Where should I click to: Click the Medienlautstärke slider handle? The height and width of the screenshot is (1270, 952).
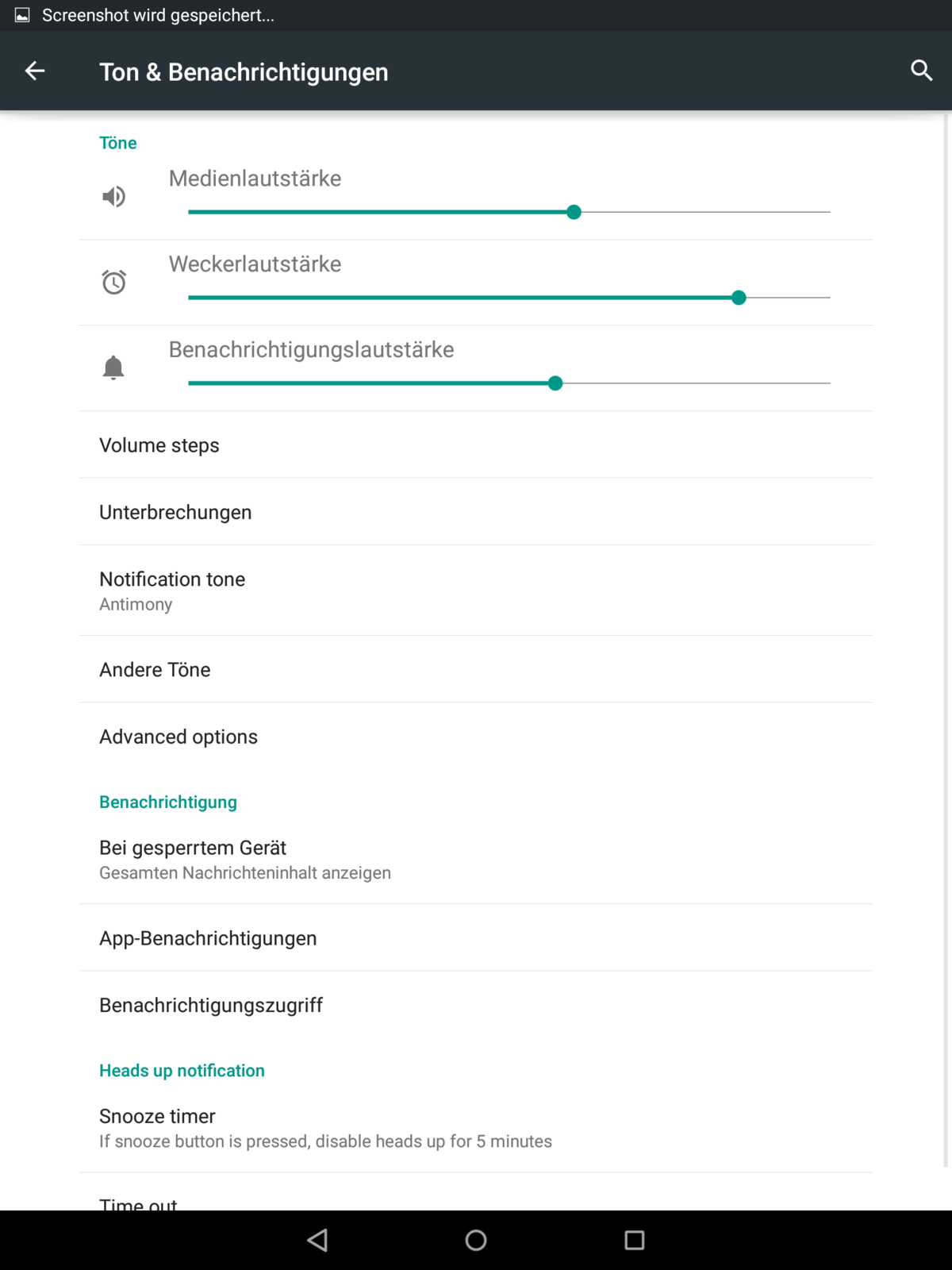coord(574,212)
